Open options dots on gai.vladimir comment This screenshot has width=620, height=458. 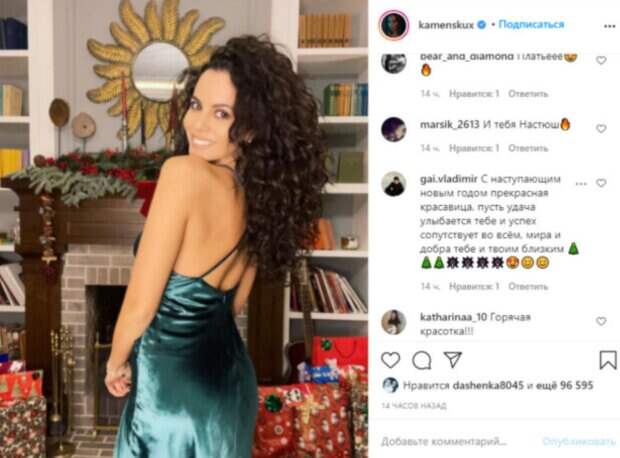coord(581,184)
